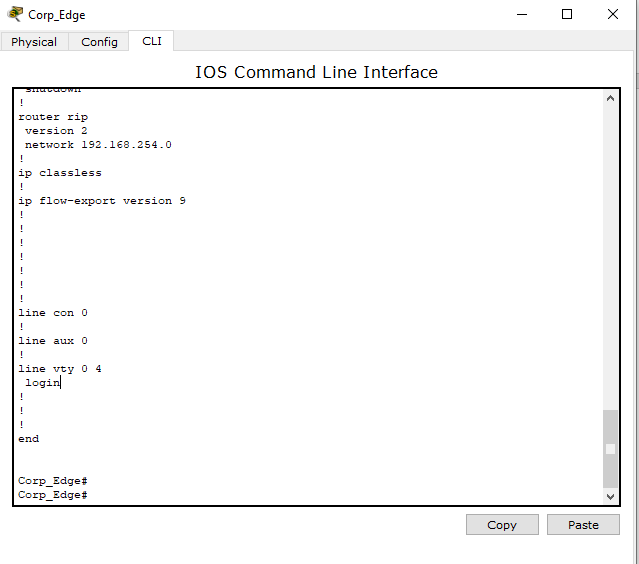Click the "router rip" line in terminal
Screen dimensions: 639x564
coord(53,117)
